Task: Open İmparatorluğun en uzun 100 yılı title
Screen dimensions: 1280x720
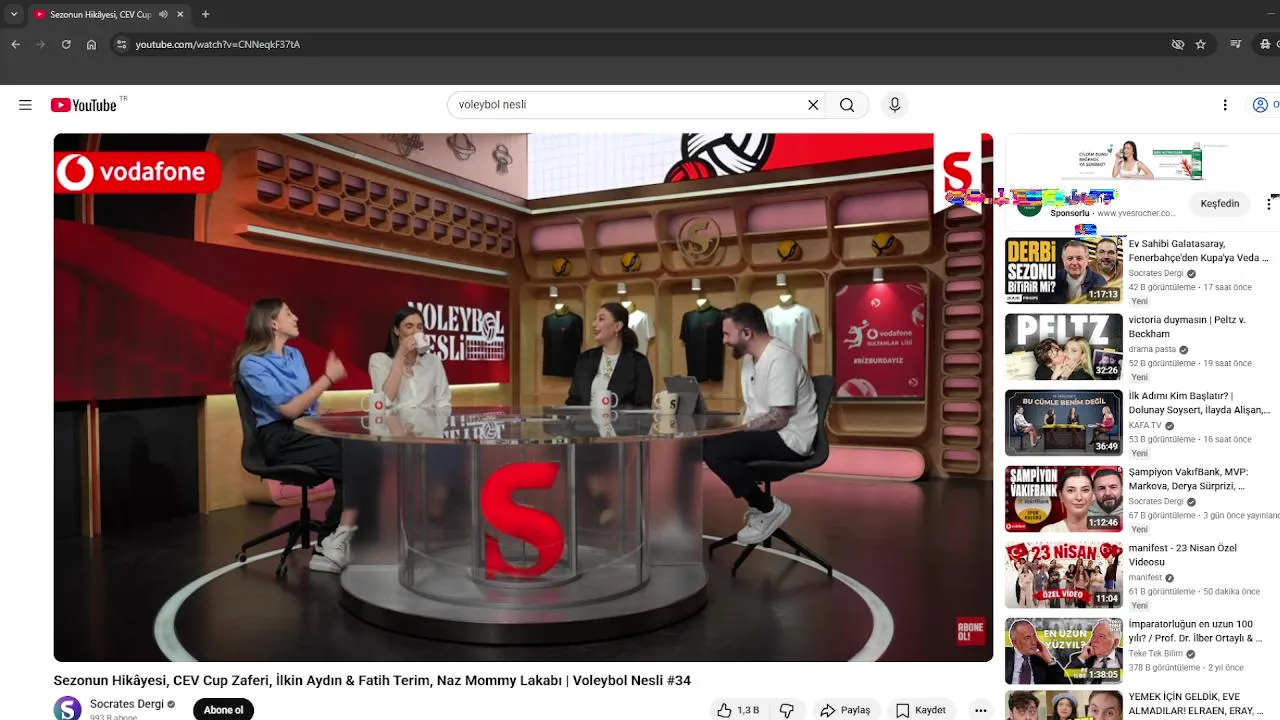Action: (x=1195, y=631)
